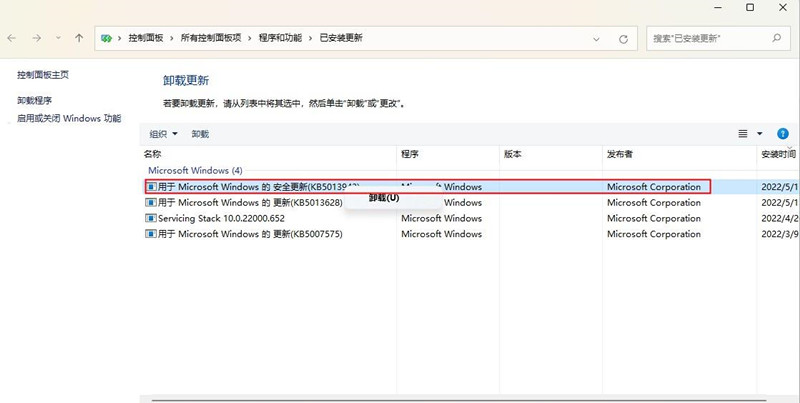Click icon beside KB5013628 update
This screenshot has height=403, width=800.
click(x=151, y=203)
